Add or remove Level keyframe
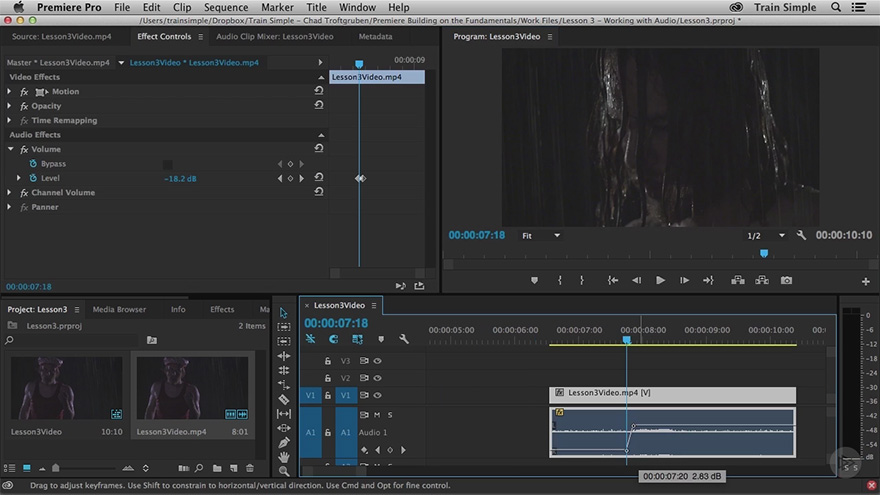This screenshot has width=880, height=495. (290, 178)
